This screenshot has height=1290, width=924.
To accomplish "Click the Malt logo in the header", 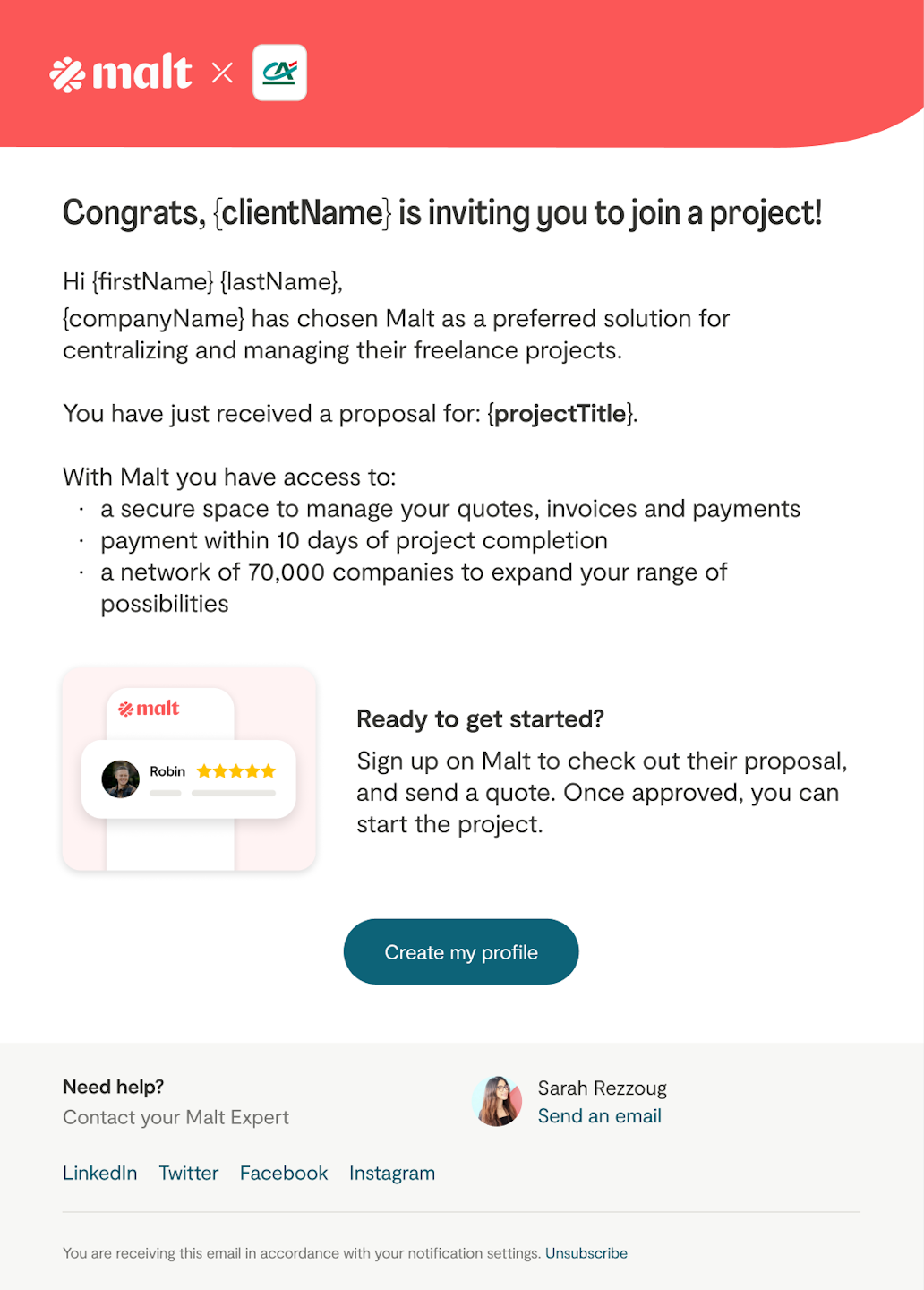I will click(x=121, y=73).
